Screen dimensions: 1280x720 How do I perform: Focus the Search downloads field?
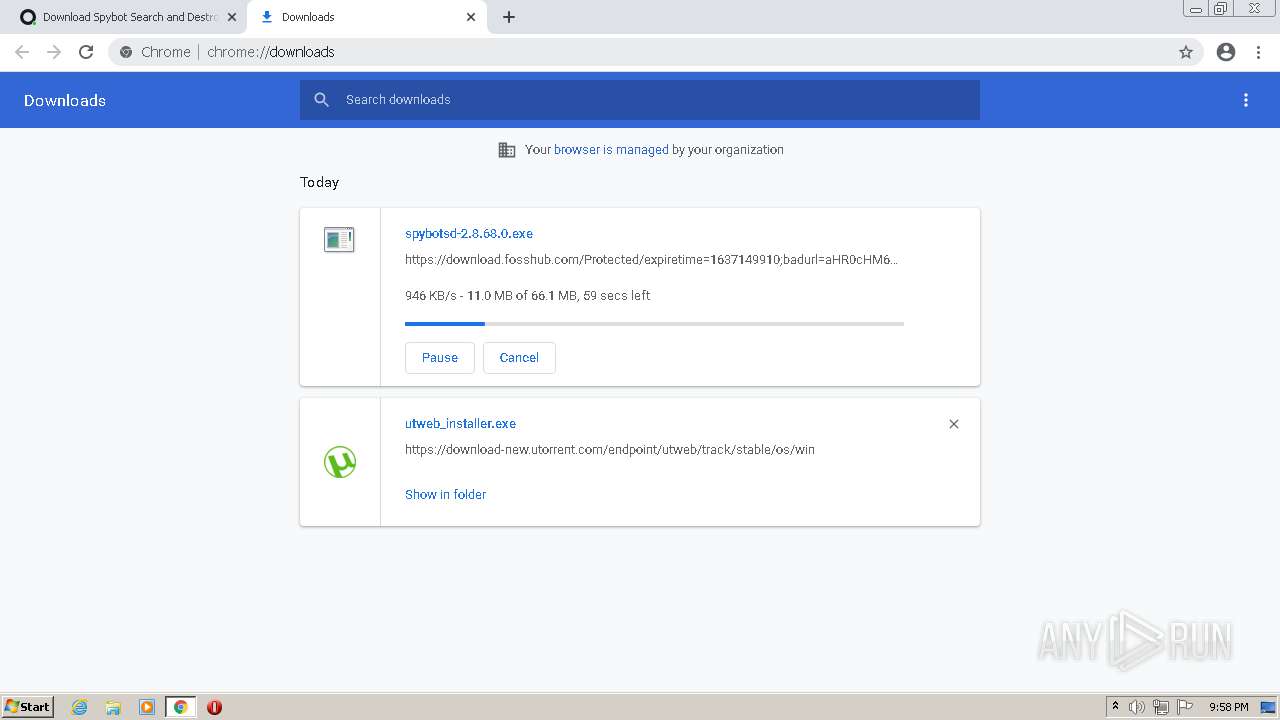pyautogui.click(x=640, y=100)
